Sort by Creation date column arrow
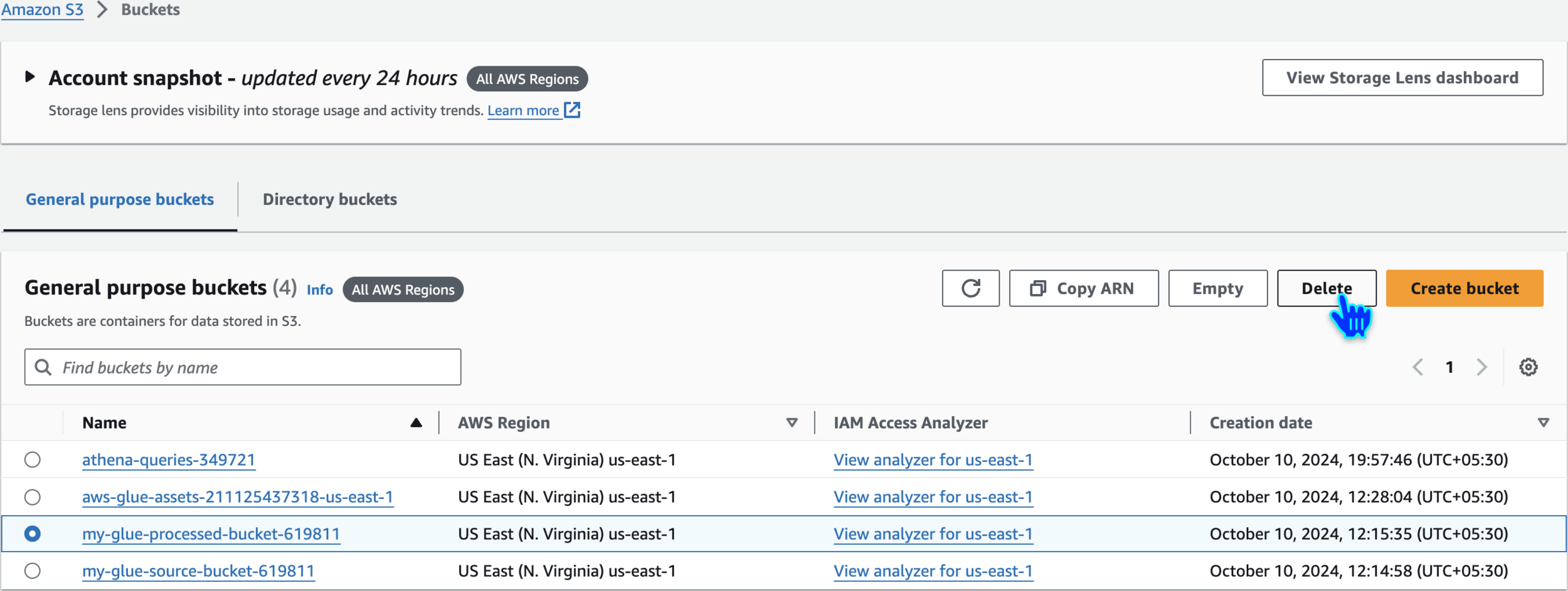Screen dimensions: 1568x591 click(1544, 423)
